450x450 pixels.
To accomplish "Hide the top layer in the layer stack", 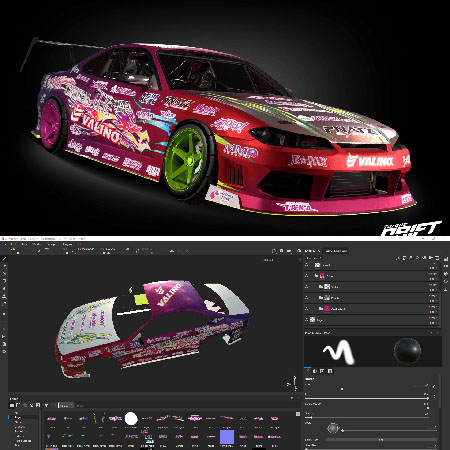I will (307, 265).
